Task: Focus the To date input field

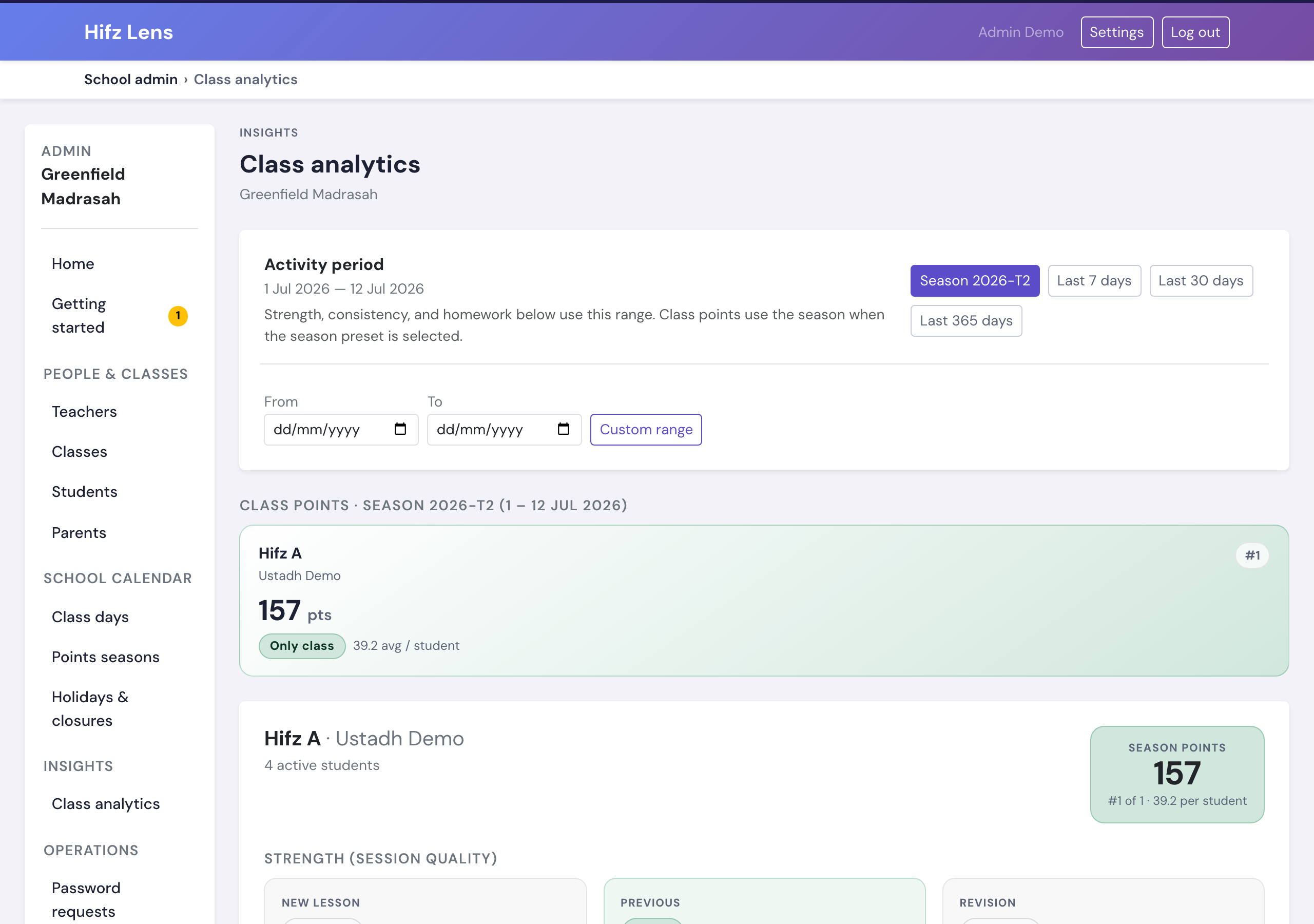Action: [x=504, y=429]
